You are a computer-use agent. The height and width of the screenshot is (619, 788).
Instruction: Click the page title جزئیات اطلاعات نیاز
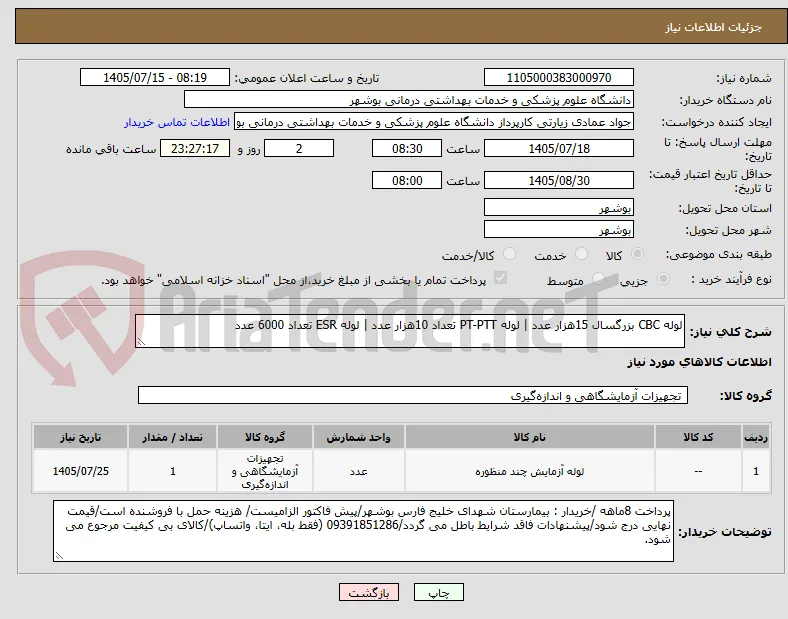[714, 27]
